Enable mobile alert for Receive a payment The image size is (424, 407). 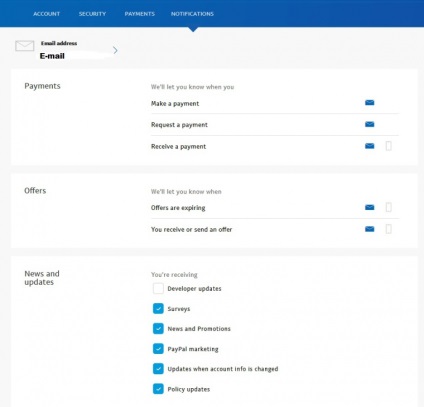[x=388, y=146]
